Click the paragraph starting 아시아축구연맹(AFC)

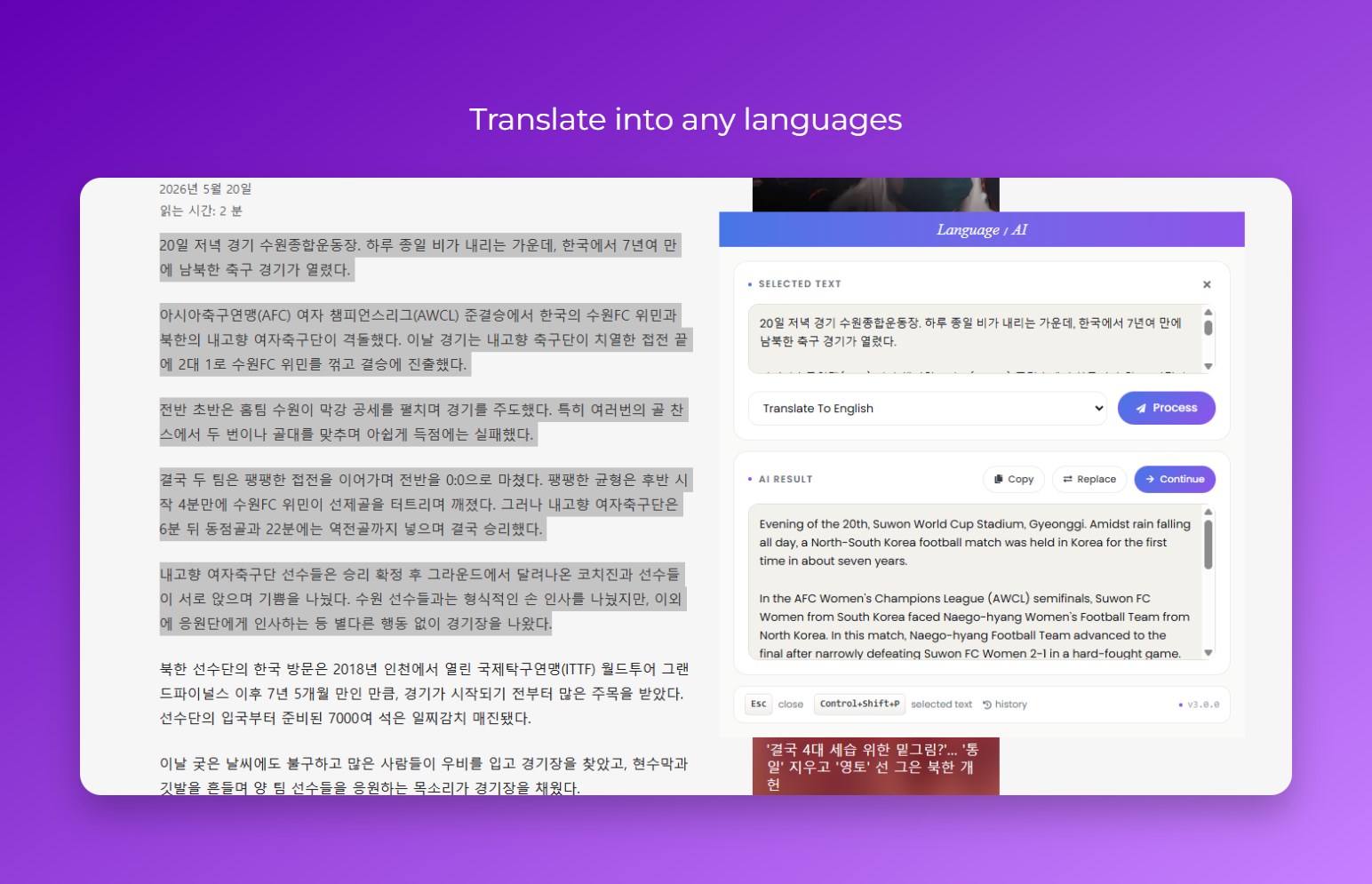(425, 339)
